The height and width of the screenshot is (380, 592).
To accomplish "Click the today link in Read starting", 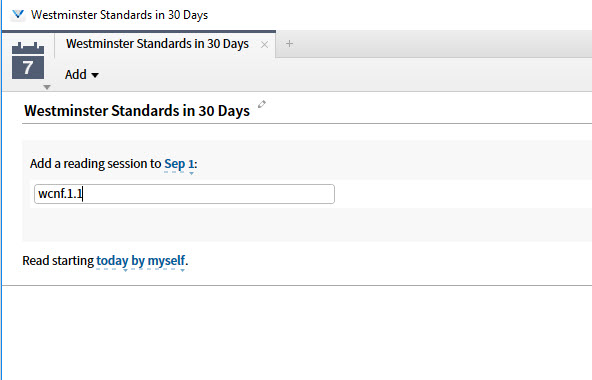I will (x=112, y=261).
